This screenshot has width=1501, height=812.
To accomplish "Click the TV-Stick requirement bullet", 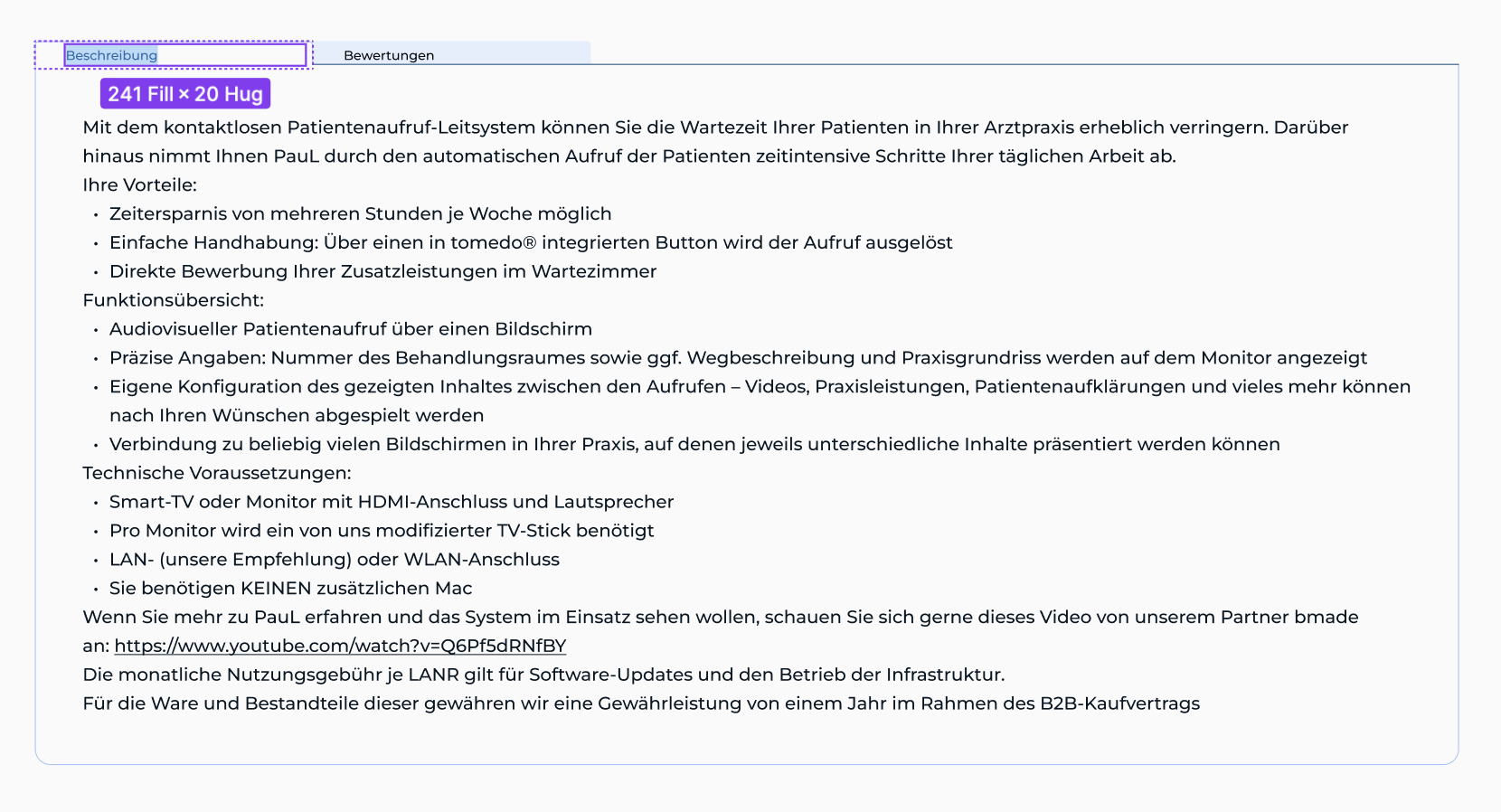I will (x=381, y=531).
